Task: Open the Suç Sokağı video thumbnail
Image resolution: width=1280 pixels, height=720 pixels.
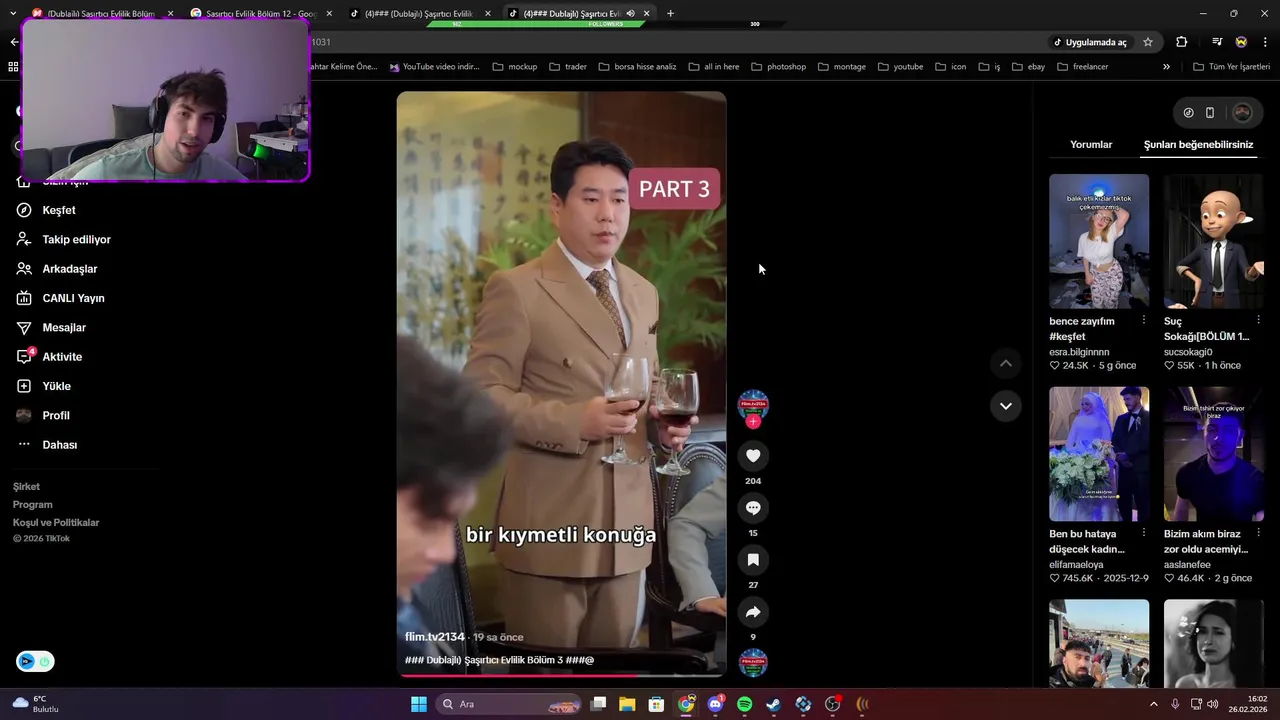Action: point(1214,241)
